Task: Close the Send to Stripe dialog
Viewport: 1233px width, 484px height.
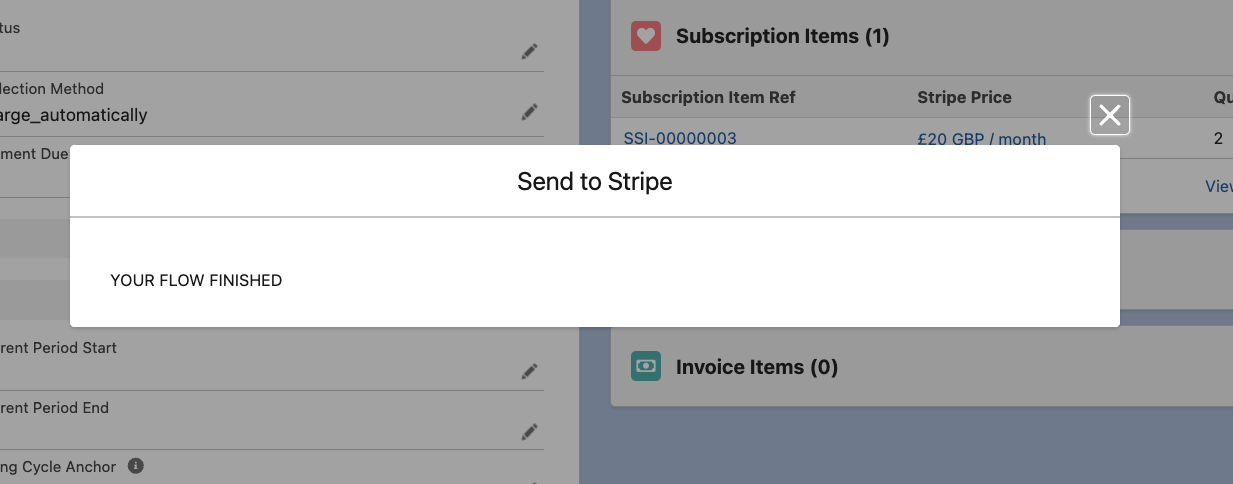Action: pyautogui.click(x=1109, y=116)
